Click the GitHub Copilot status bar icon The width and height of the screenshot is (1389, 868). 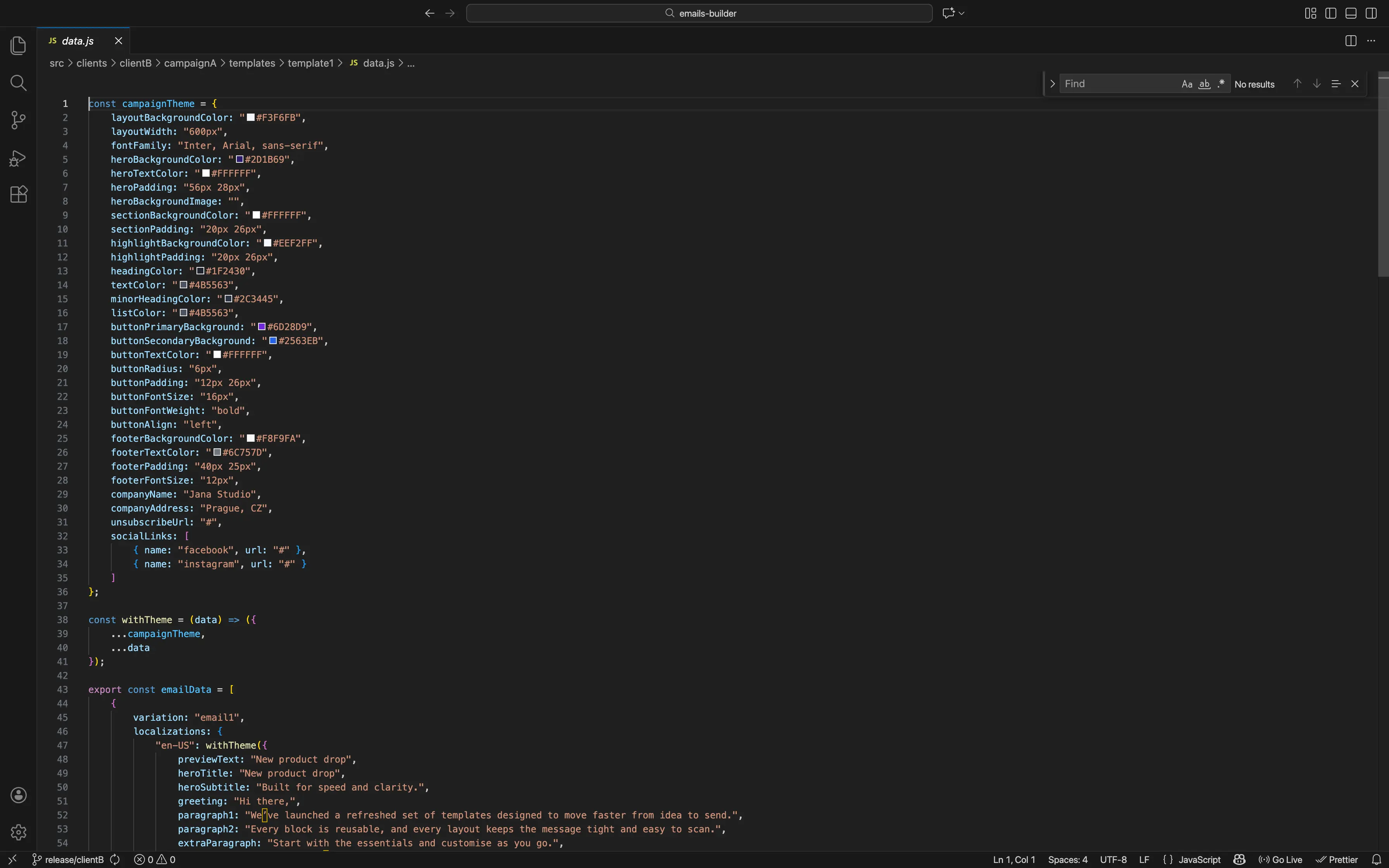[x=1239, y=859]
